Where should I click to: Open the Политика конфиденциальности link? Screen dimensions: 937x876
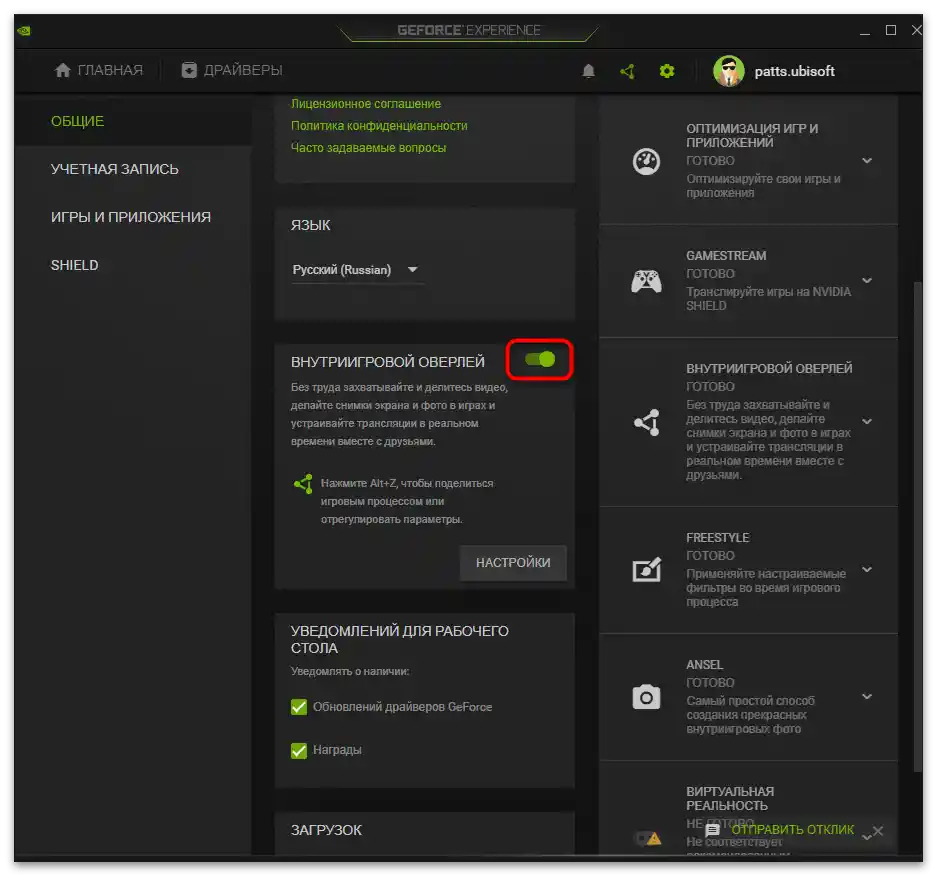point(379,126)
